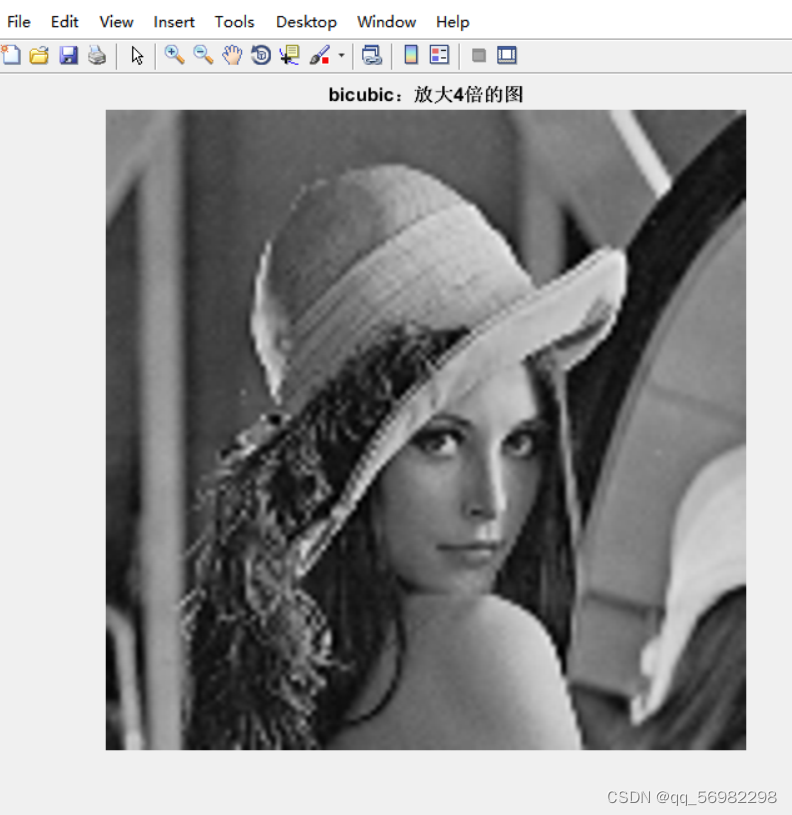
Task: Open the File menu
Action: (19, 22)
